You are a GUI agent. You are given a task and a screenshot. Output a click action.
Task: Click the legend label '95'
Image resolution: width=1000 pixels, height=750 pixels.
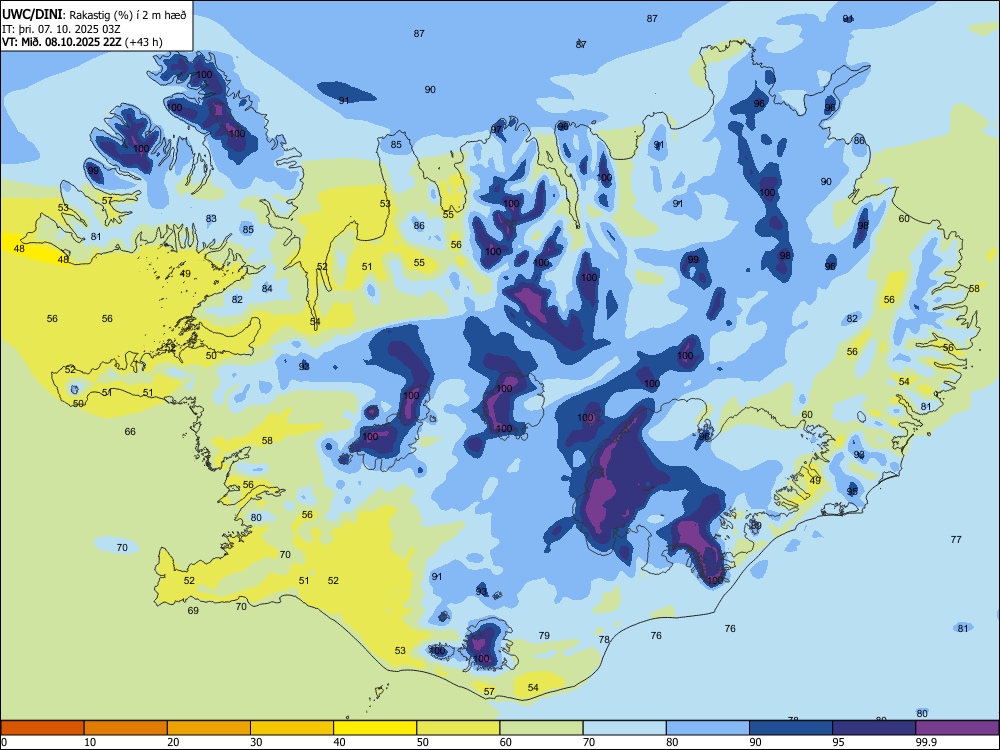tap(838, 742)
